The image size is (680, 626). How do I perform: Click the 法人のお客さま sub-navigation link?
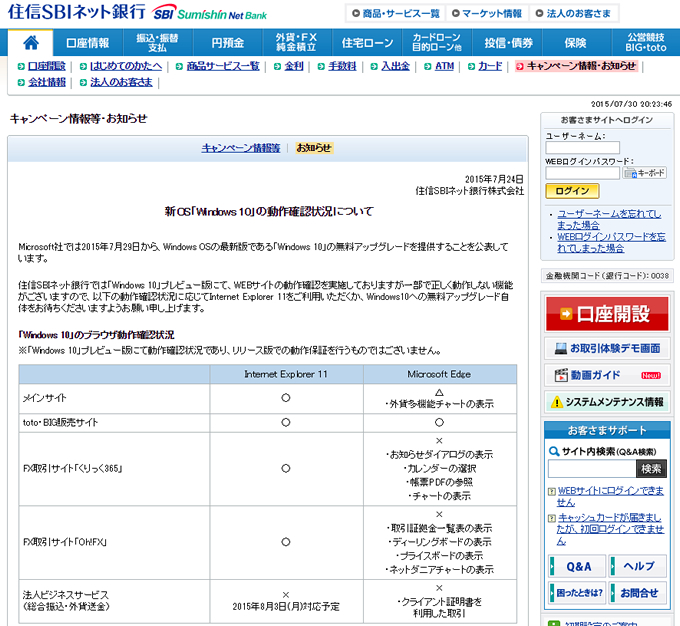coord(121,82)
